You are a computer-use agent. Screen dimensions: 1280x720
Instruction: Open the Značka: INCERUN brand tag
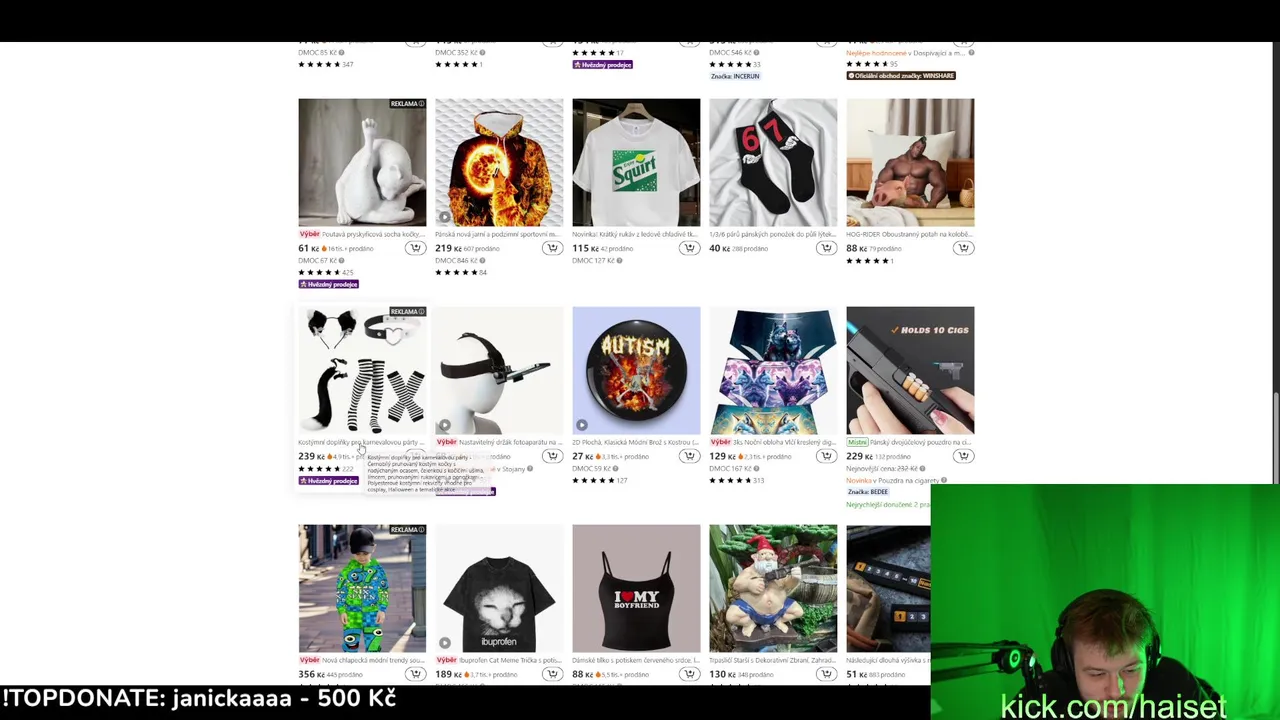click(x=735, y=76)
